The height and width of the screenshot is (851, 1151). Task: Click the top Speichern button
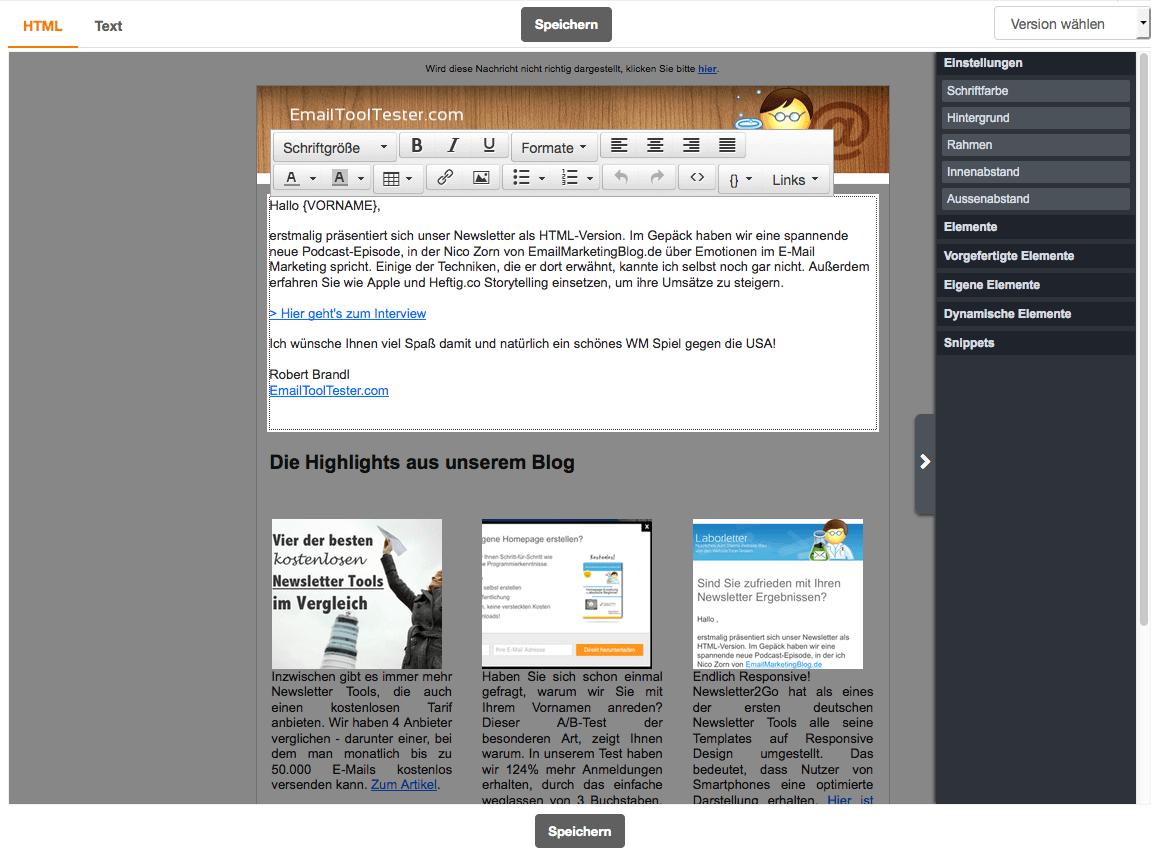(566, 24)
